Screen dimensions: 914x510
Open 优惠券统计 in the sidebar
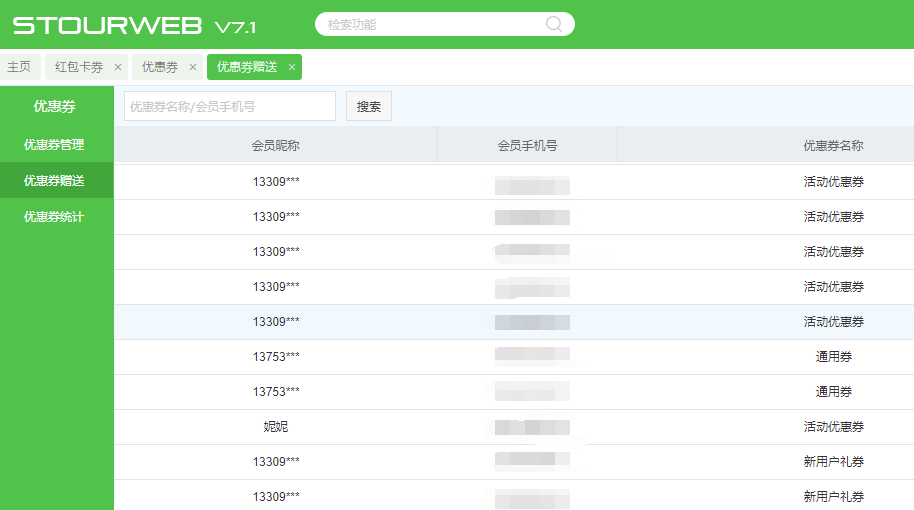(54, 217)
